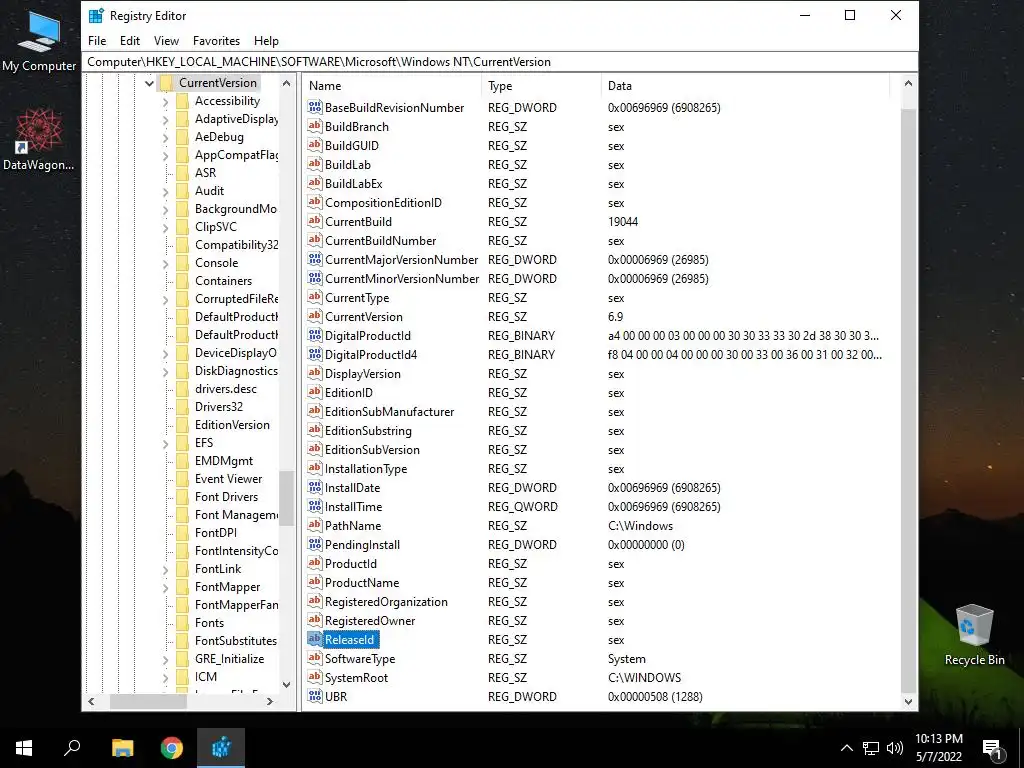Expand the FontLink tree node
This screenshot has height=768, width=1024.
(165, 569)
